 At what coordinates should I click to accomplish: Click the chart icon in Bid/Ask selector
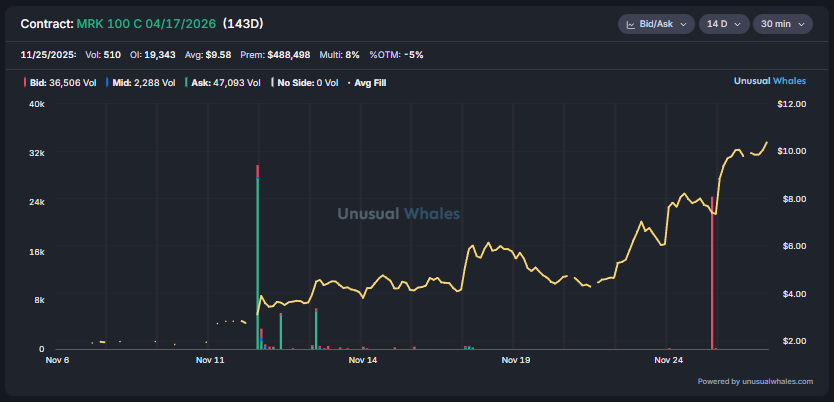pyautogui.click(x=632, y=24)
